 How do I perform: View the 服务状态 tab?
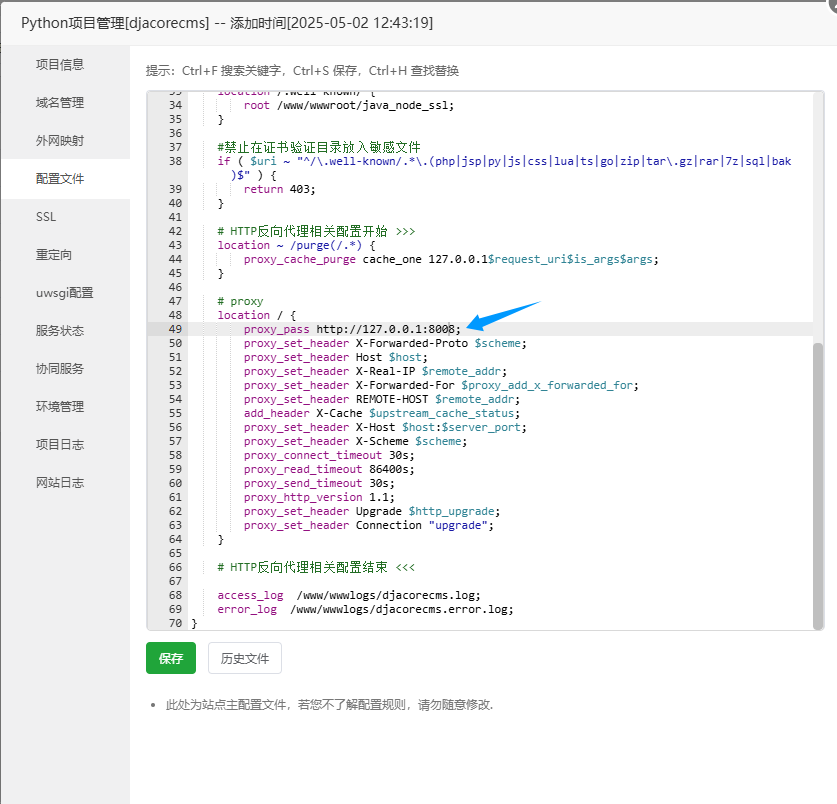60,331
